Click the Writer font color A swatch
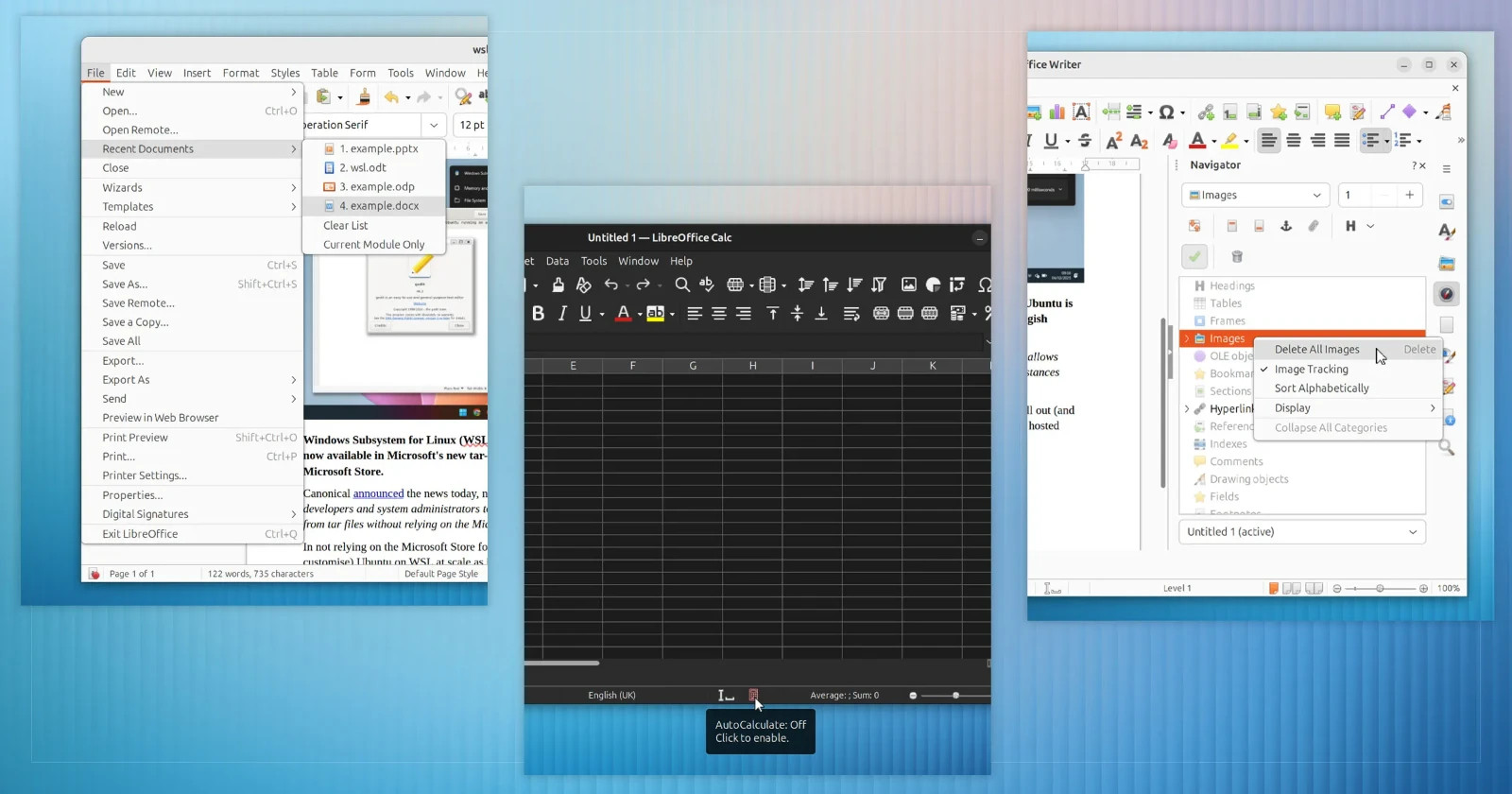 [1197, 141]
